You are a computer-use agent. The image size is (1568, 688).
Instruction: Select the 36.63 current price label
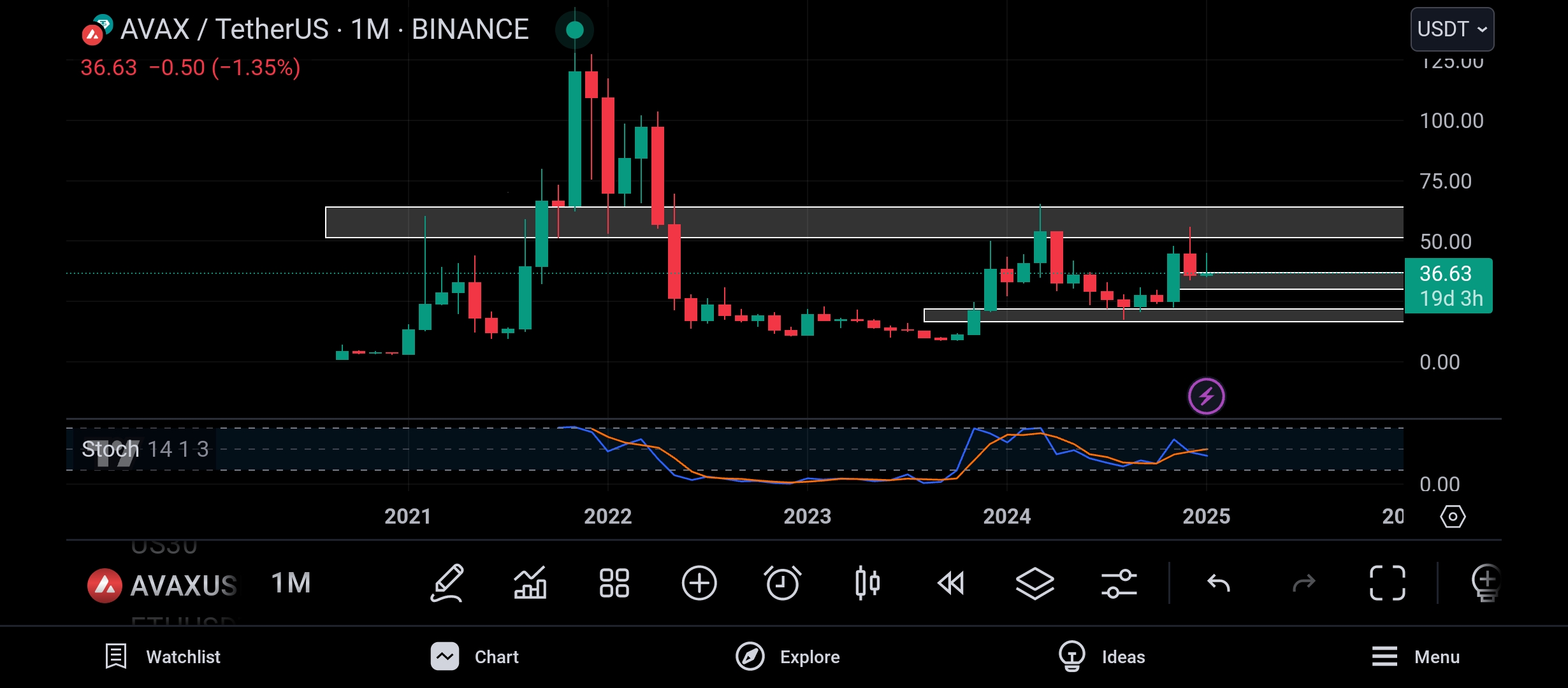[1448, 285]
